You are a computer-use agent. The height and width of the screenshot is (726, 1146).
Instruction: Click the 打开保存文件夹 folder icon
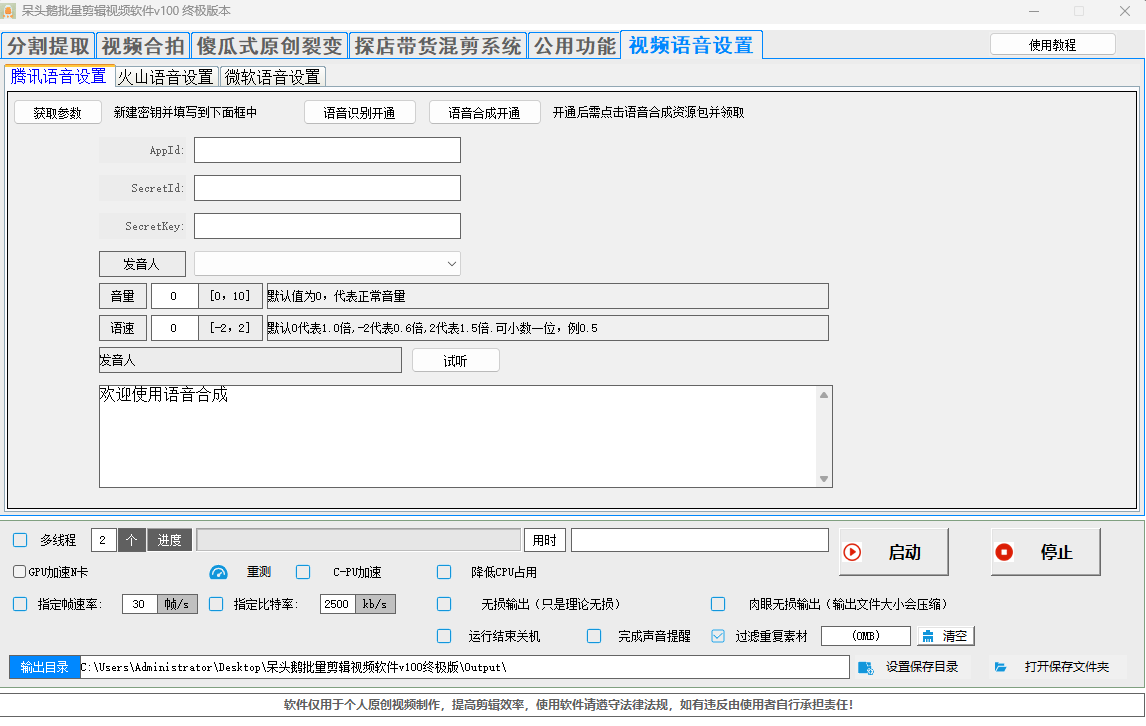pos(1000,667)
